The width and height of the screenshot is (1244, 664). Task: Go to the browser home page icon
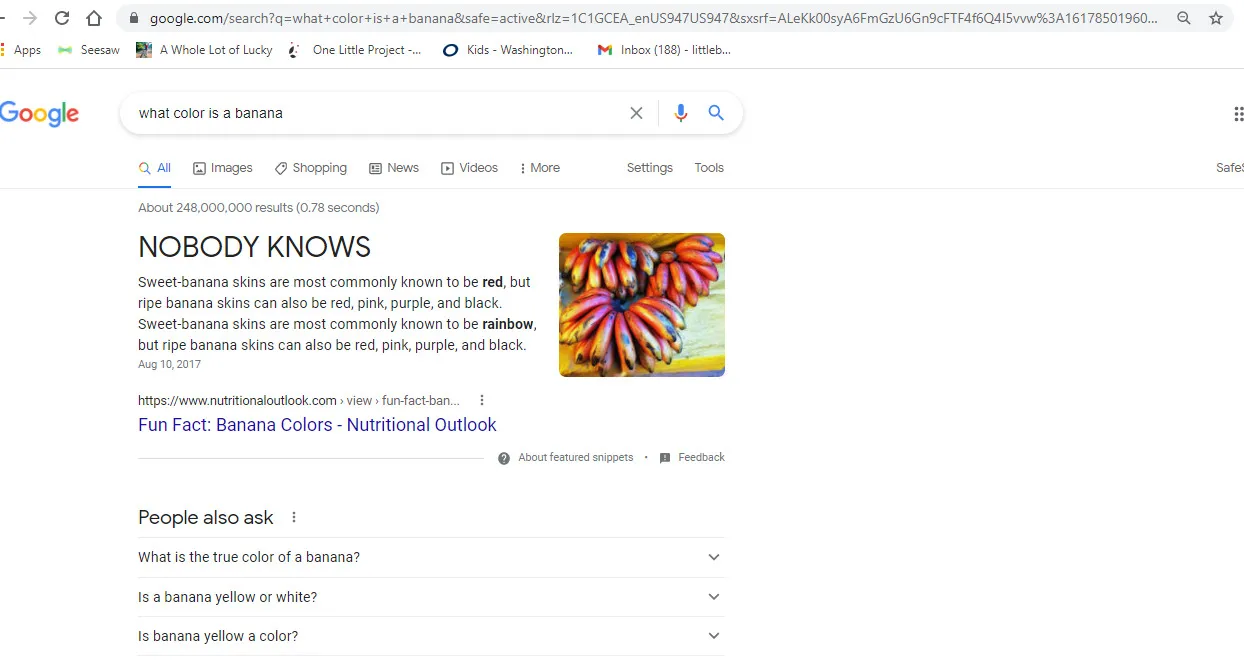94,18
